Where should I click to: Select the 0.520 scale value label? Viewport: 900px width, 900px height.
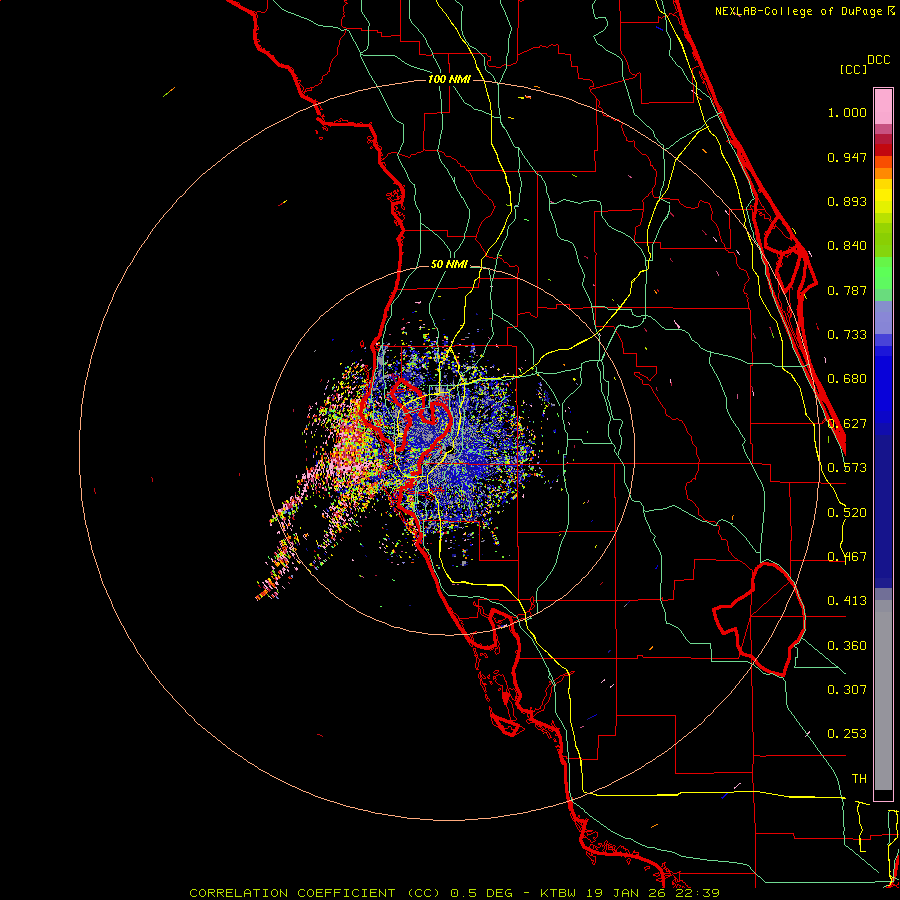[847, 513]
